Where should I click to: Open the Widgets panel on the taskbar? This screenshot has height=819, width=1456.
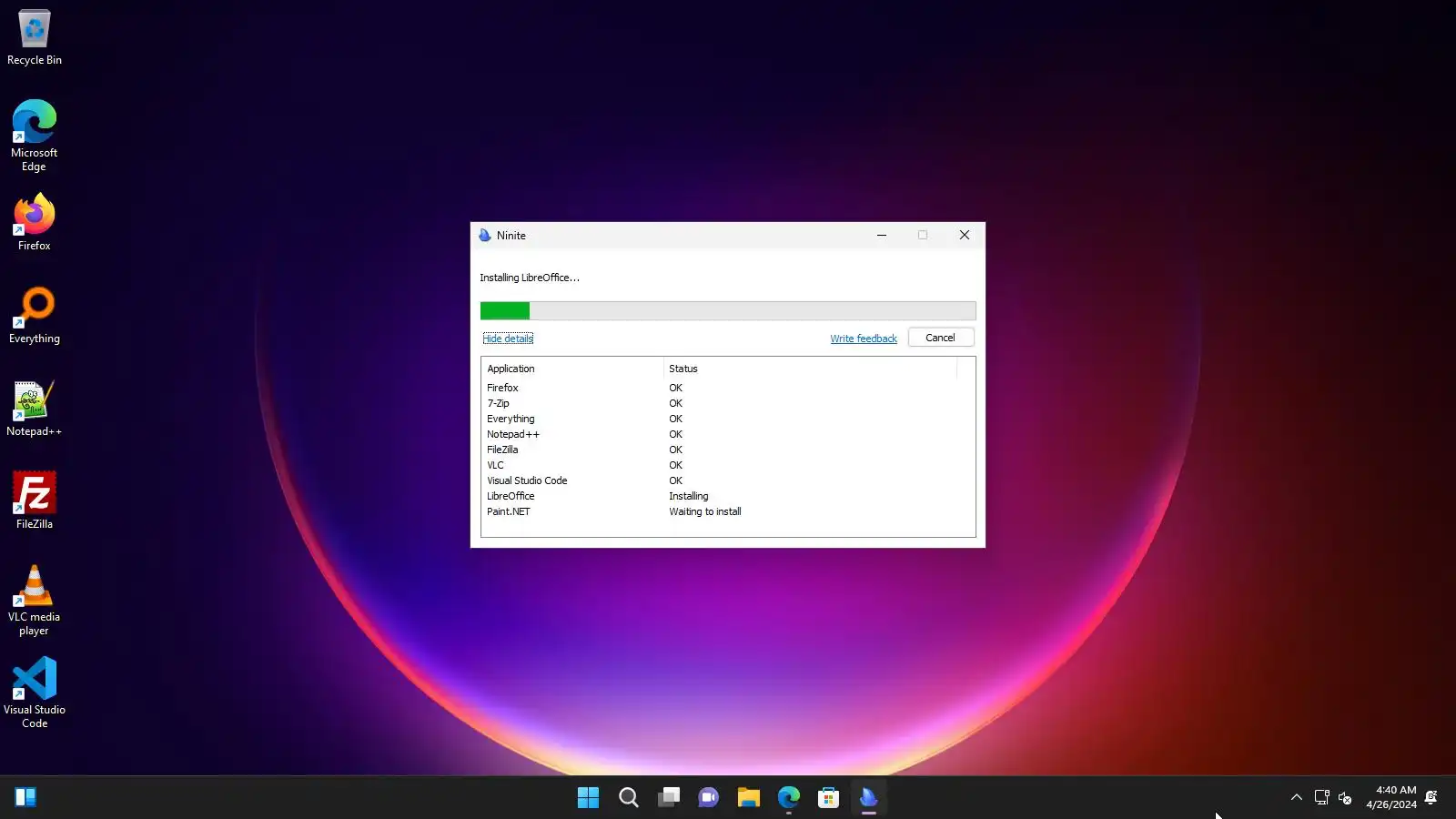point(25,798)
